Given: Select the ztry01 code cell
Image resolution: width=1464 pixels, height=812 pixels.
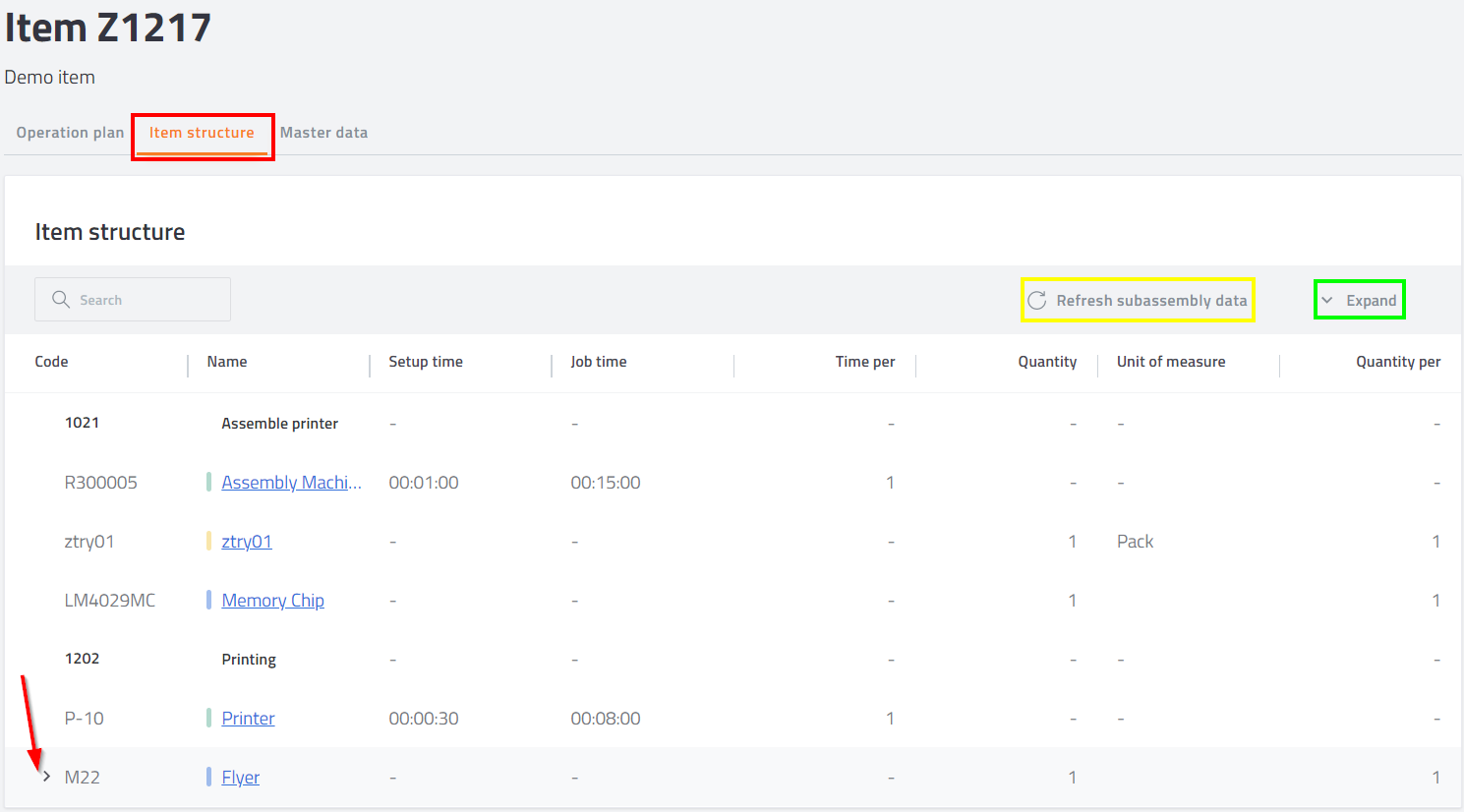Looking at the screenshot, I should coord(89,542).
